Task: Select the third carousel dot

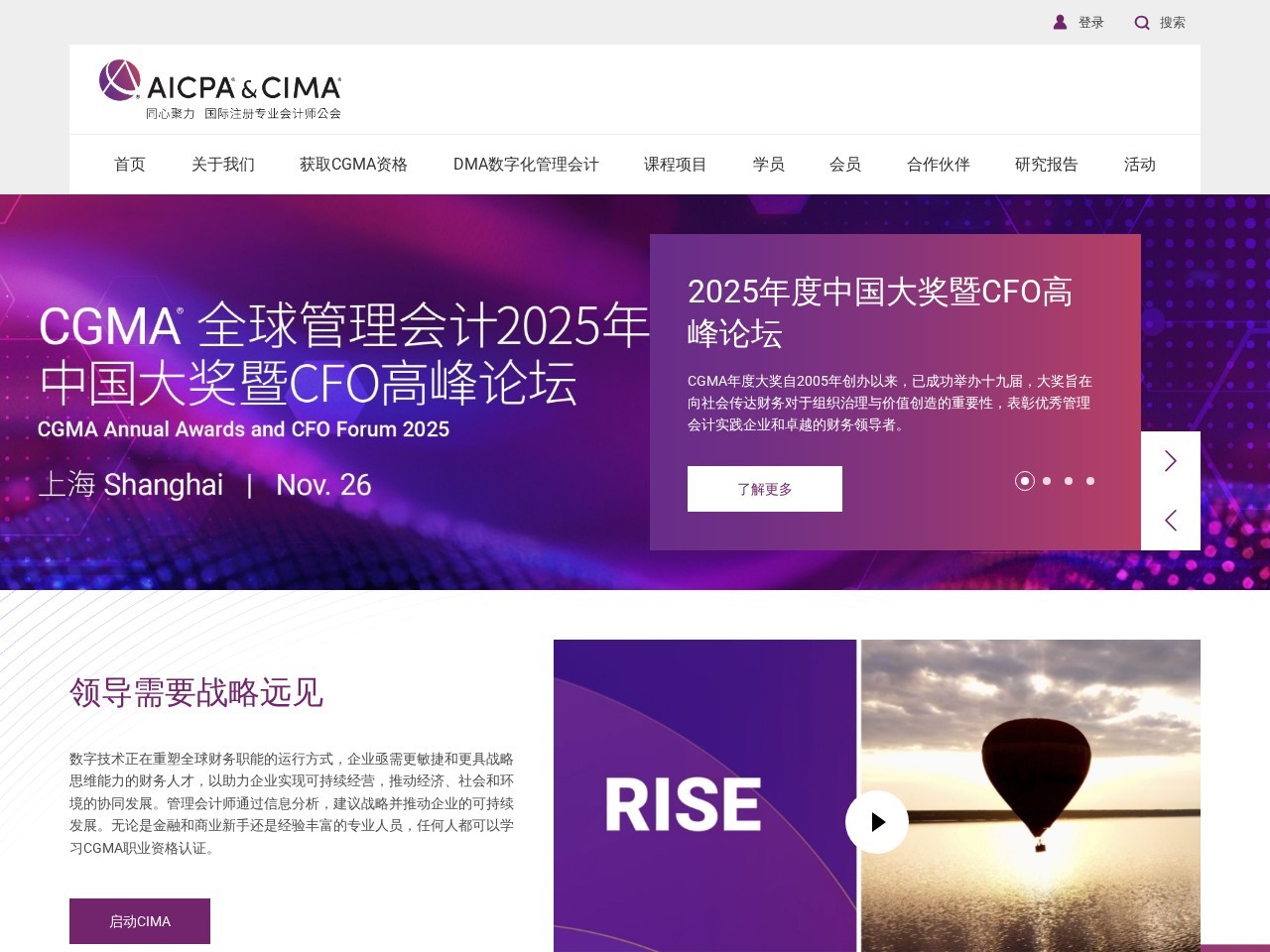Action: click(x=1069, y=481)
